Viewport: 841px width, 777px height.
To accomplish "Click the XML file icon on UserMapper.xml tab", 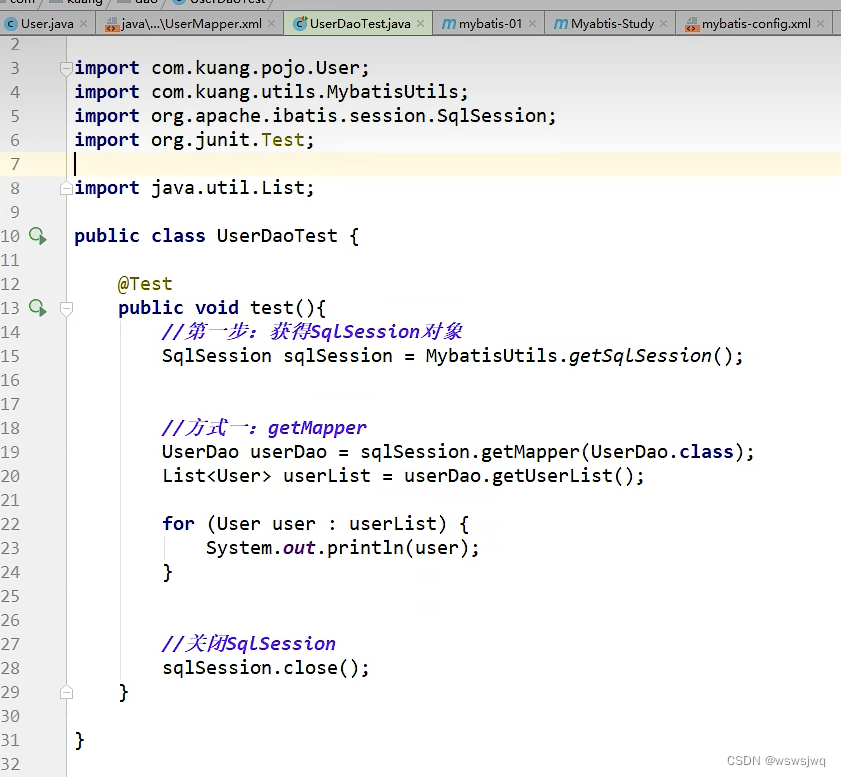I will click(x=112, y=25).
